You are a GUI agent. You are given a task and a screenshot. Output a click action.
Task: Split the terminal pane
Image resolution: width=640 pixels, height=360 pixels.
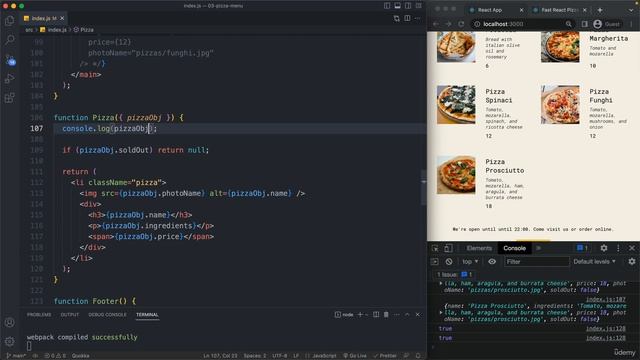pyautogui.click(x=376, y=315)
